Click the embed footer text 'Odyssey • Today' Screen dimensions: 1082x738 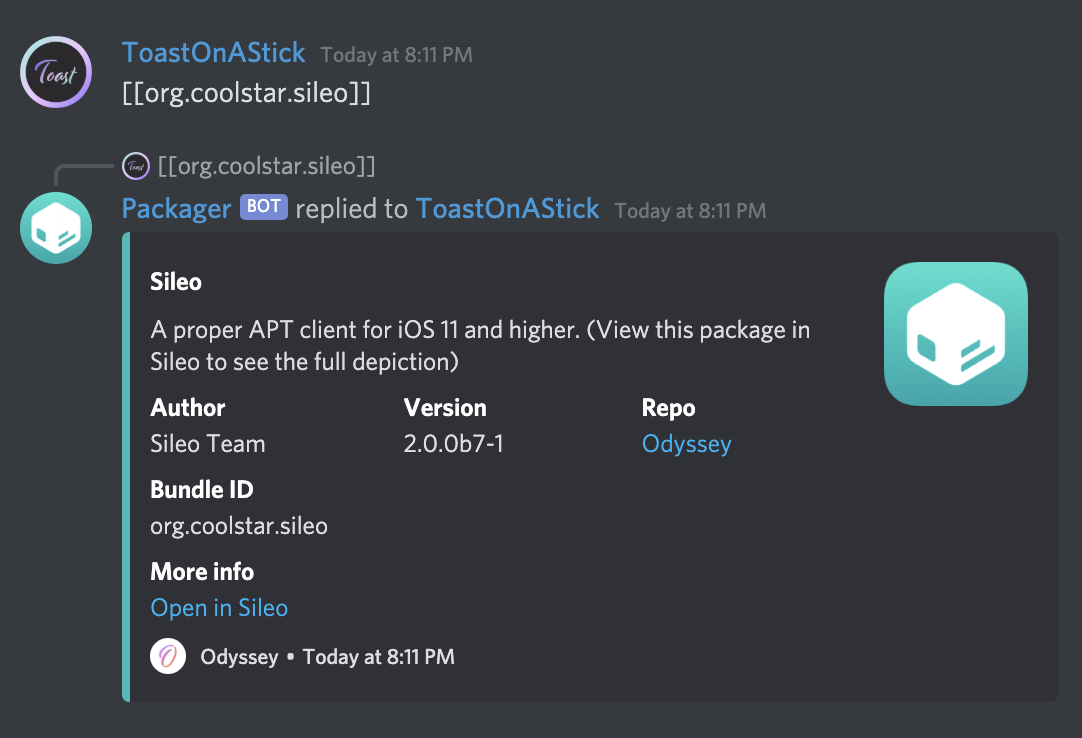[x=327, y=657]
